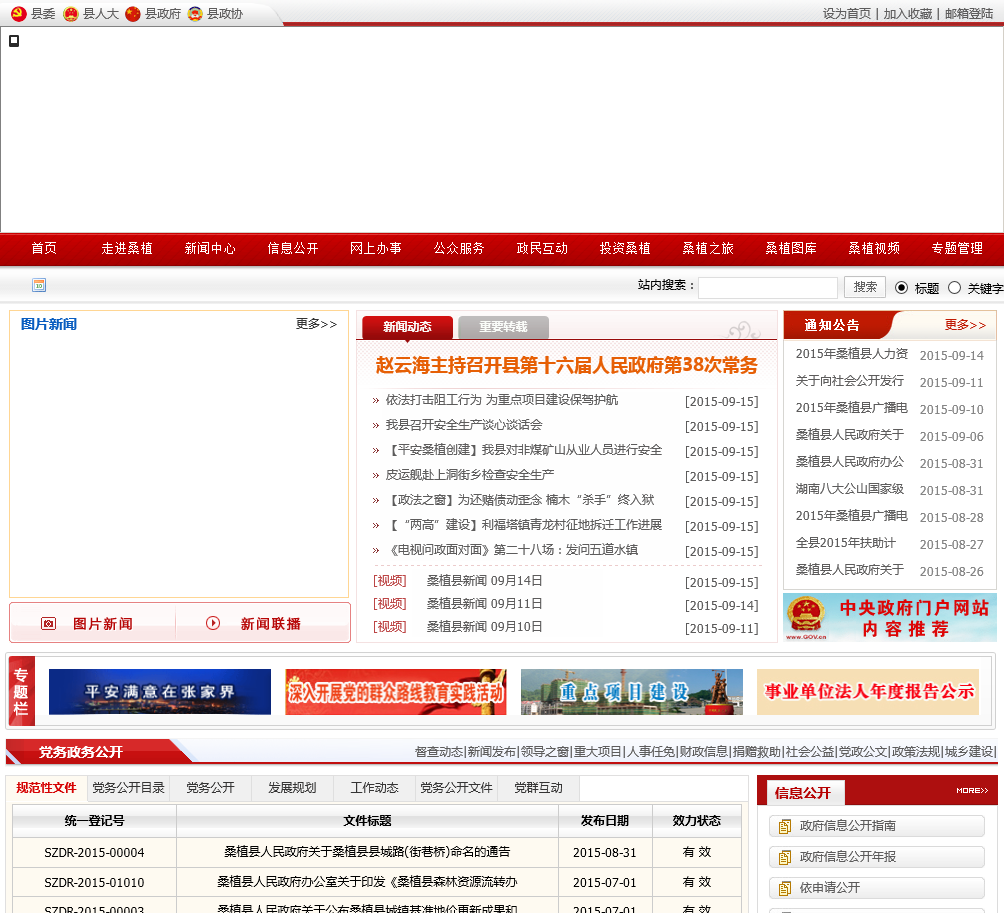
Task: Open news 皮运舰赴上洞街乡检查安全生产
Action: [470, 475]
